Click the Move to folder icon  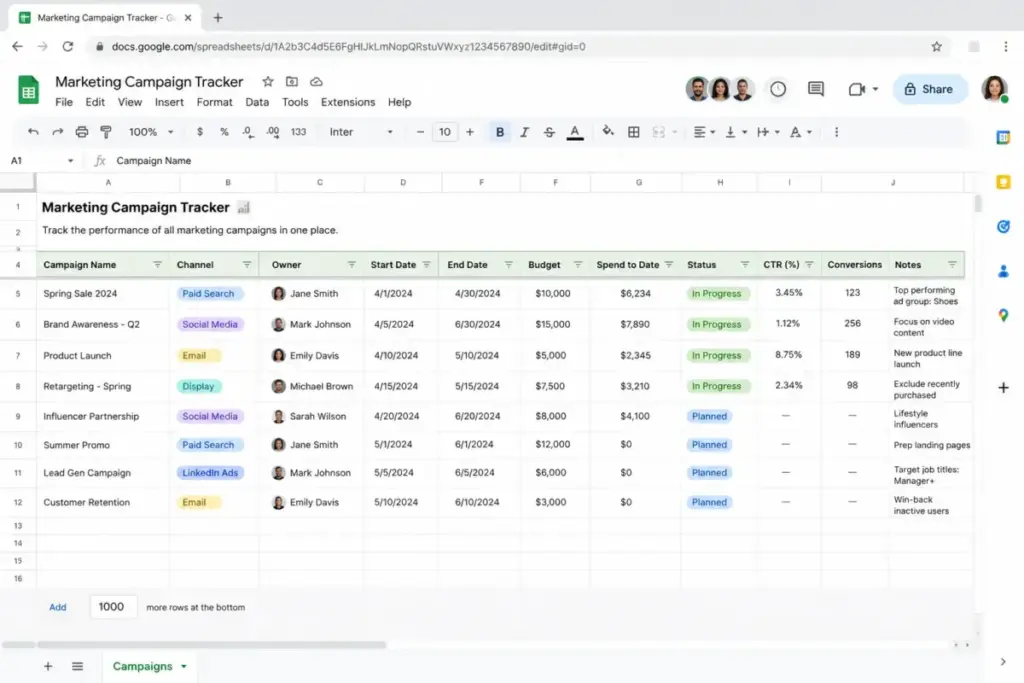292,82
